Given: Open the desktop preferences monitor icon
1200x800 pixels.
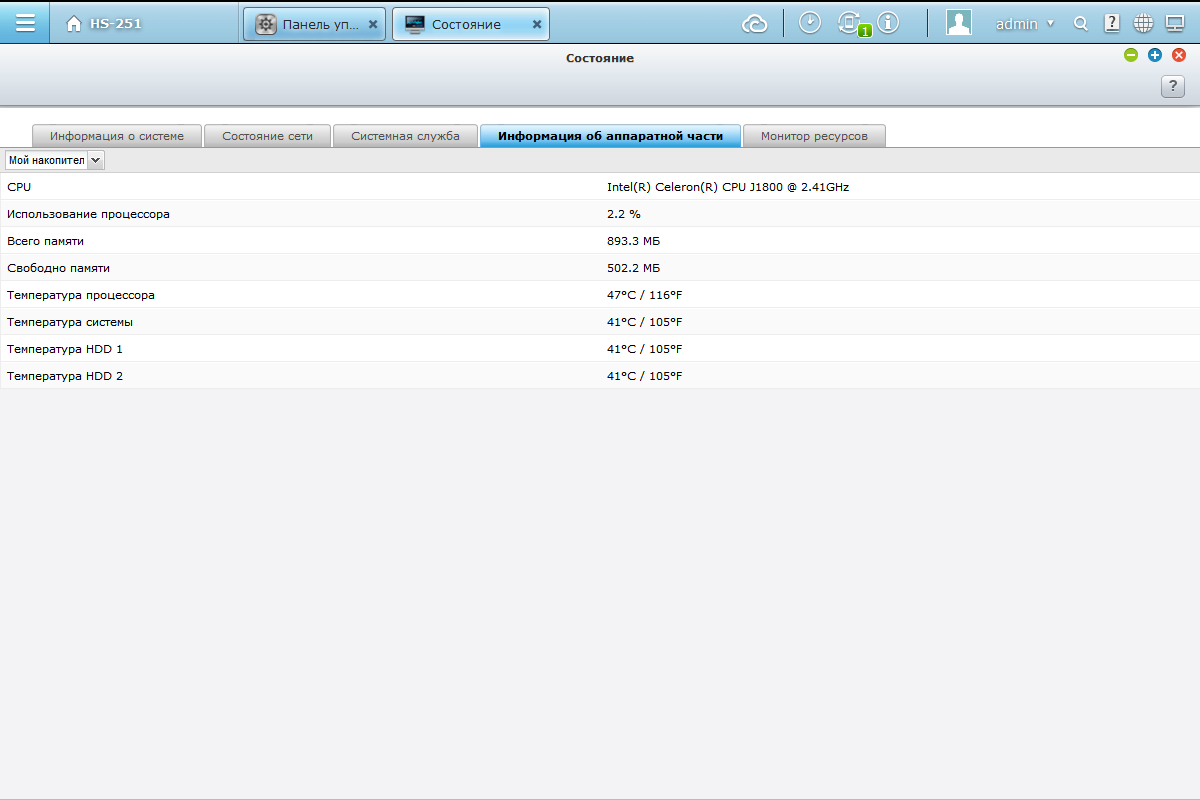Looking at the screenshot, I should pos(1175,24).
